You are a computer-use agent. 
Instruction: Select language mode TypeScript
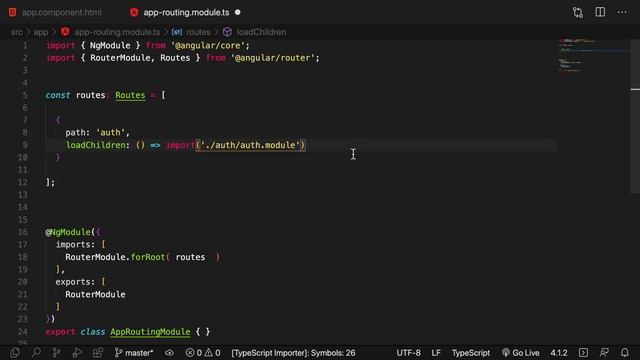click(x=471, y=353)
